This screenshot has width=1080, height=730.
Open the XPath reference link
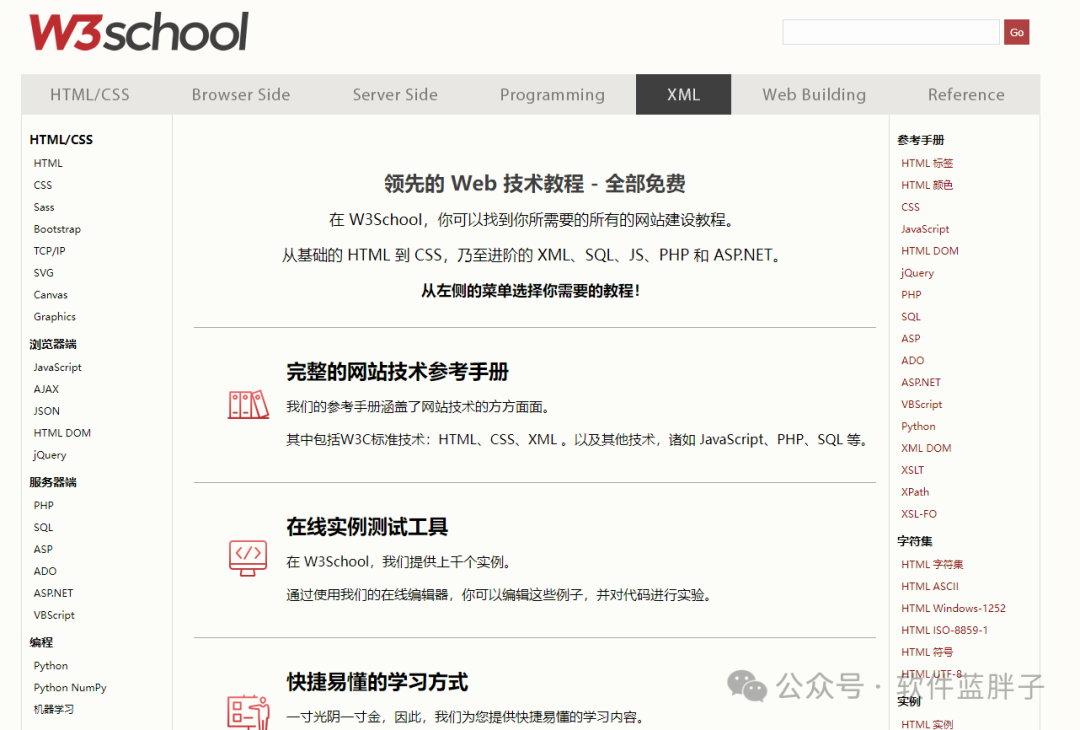coord(915,492)
